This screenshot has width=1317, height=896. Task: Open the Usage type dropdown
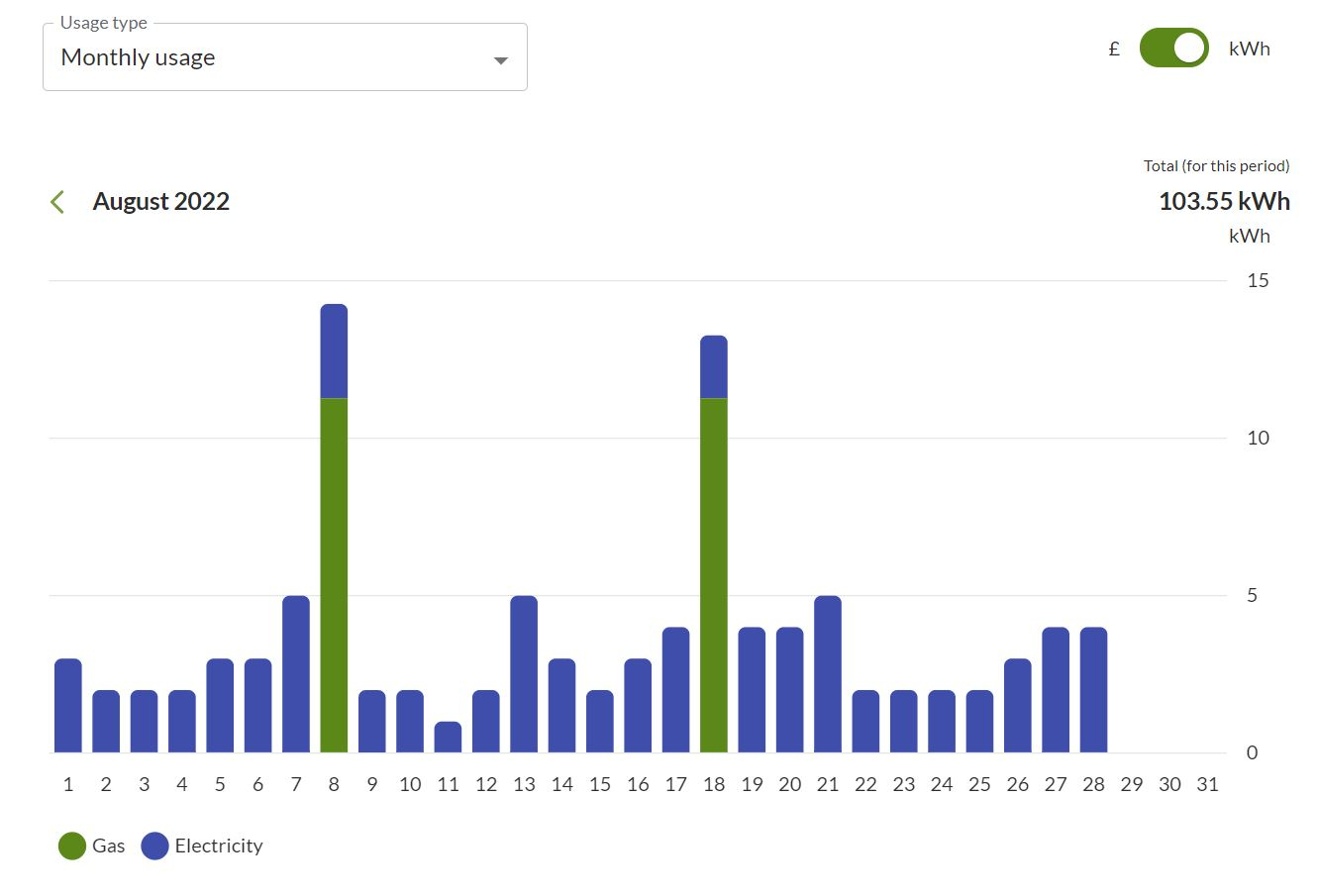click(x=284, y=57)
